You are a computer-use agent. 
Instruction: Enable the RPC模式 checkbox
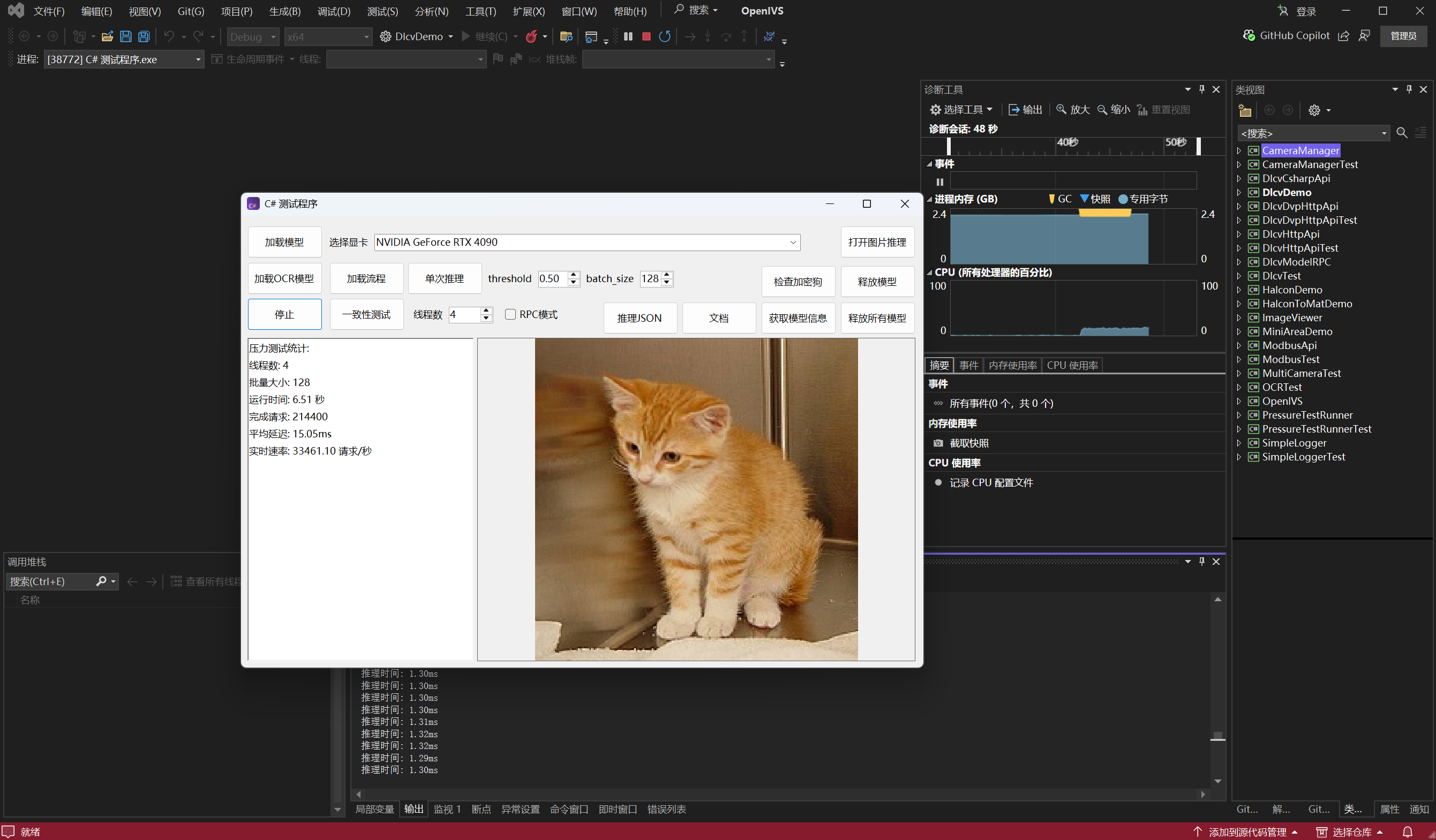click(510, 314)
